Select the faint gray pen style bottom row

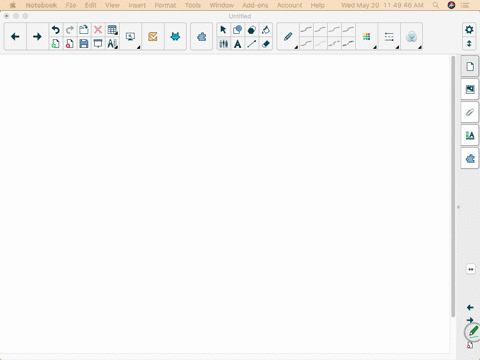(320, 44)
